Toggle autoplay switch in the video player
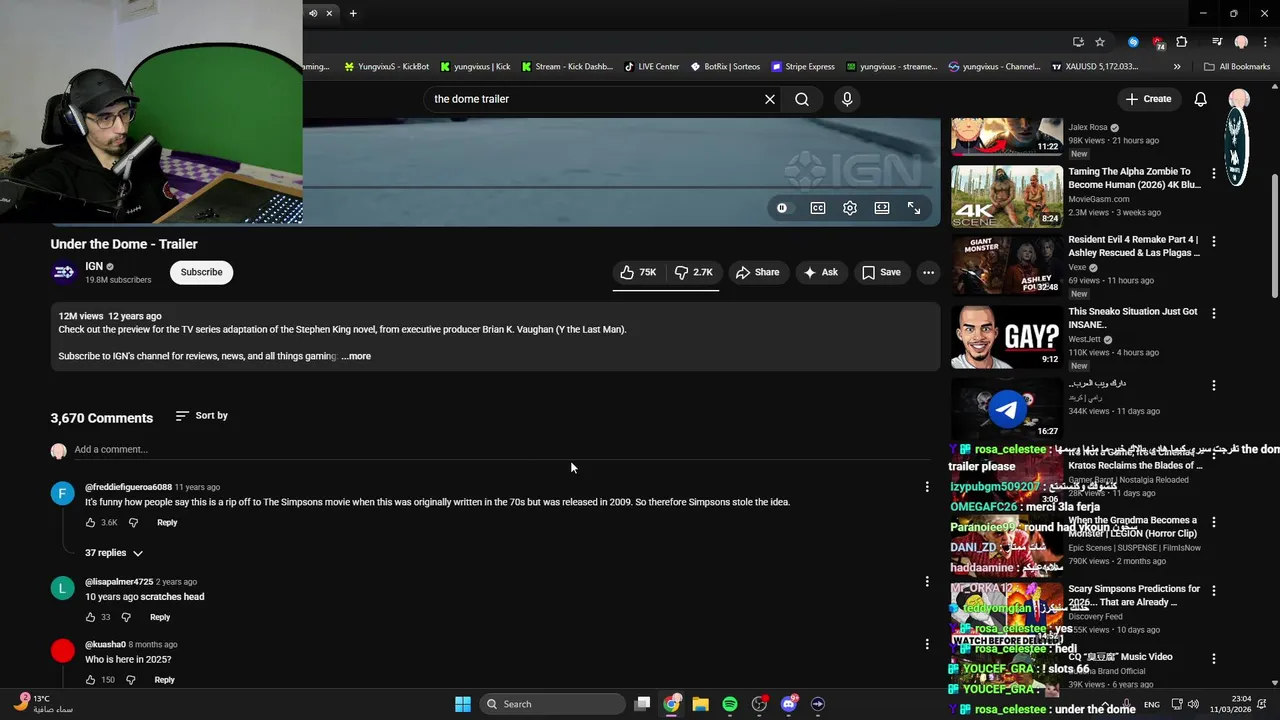Screen dimensions: 1280x720 pyautogui.click(x=782, y=208)
